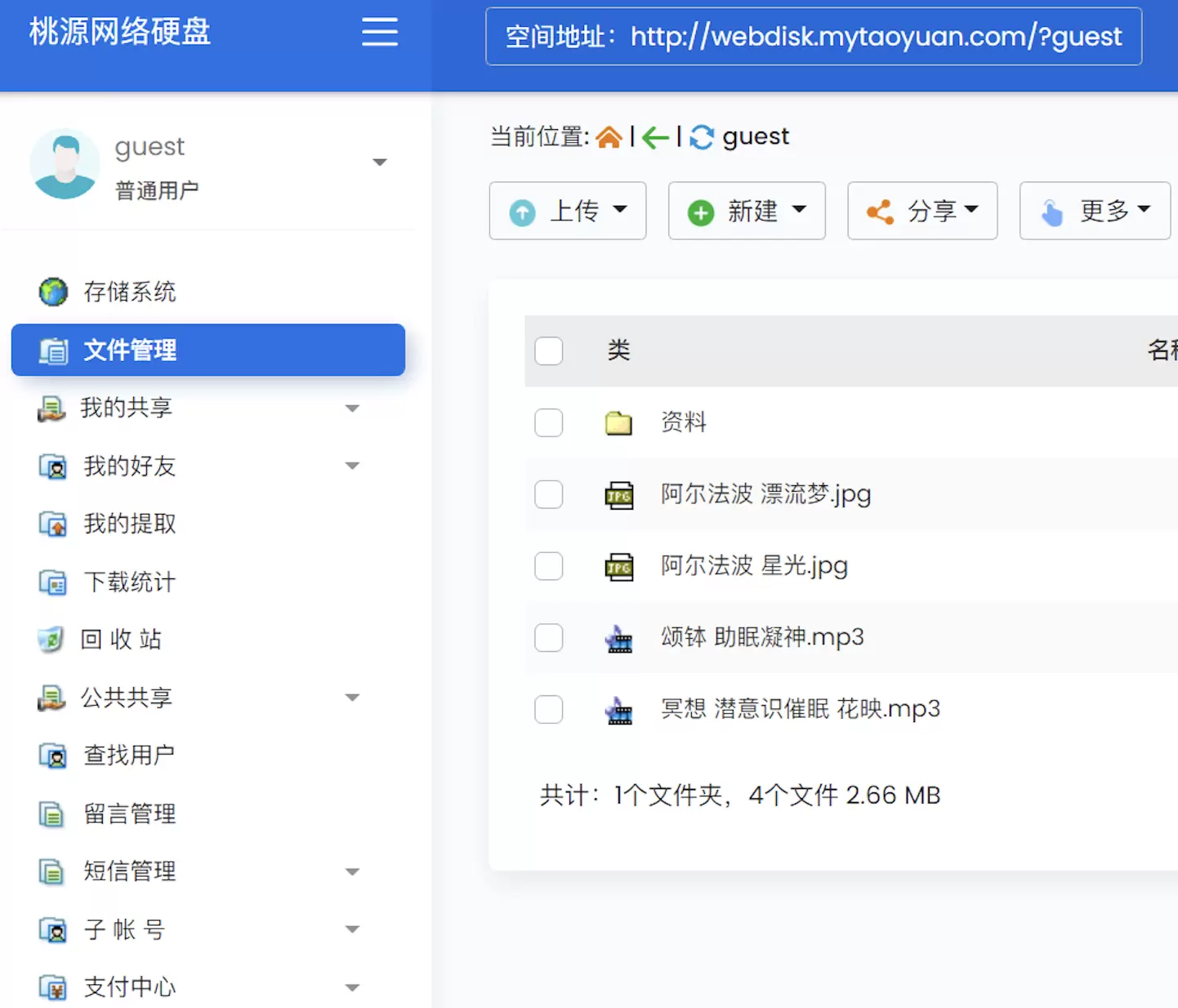
Task: Refresh the guest folder listing
Action: pos(701,136)
